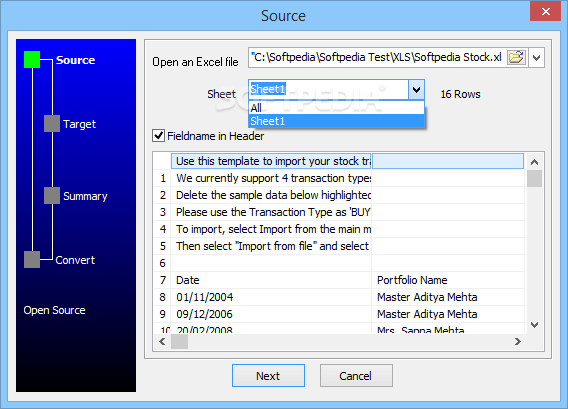Click the vertical scrollbar up arrow
568x409 pixels.
(534, 162)
